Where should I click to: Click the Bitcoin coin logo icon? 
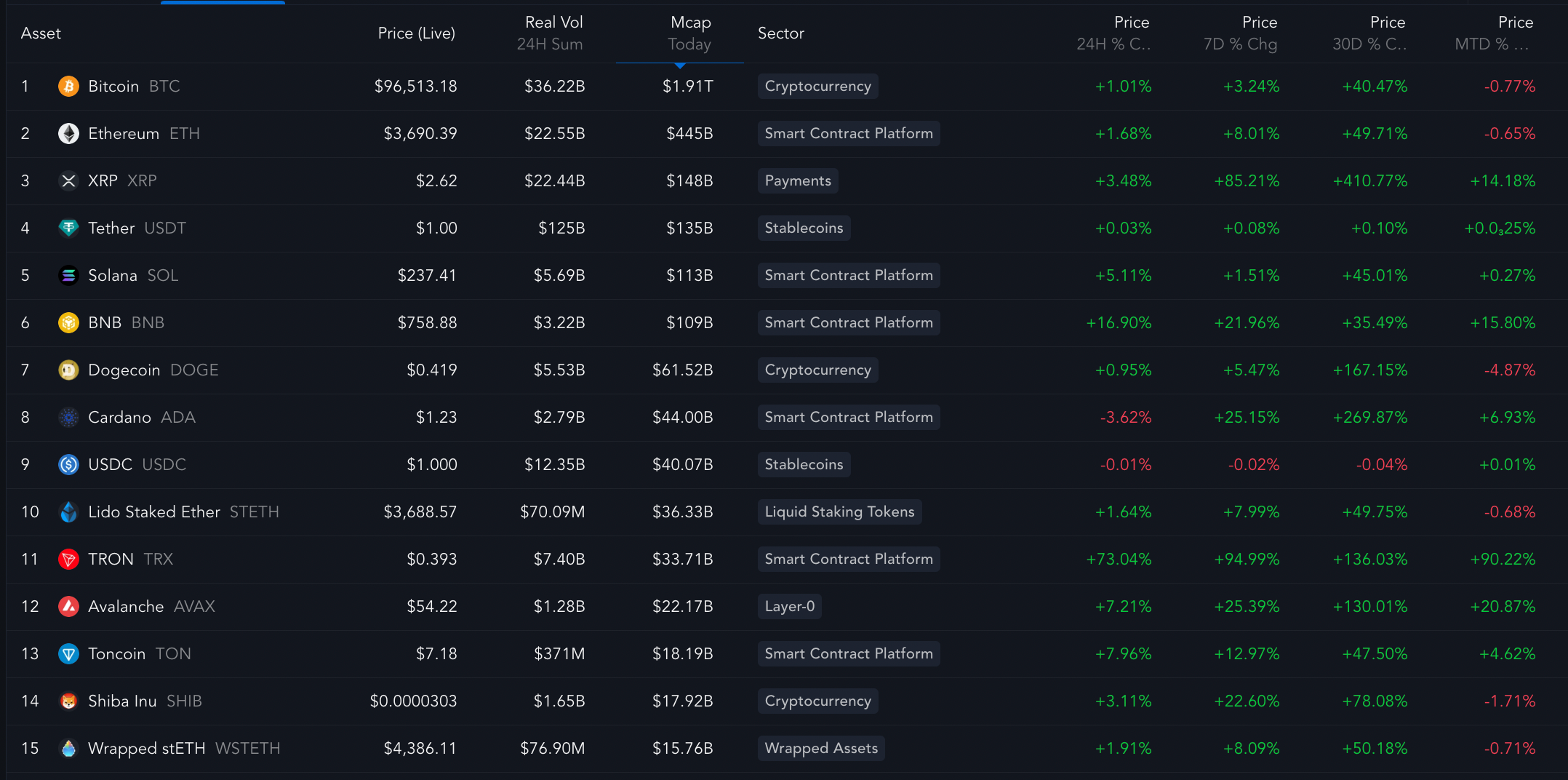click(x=68, y=87)
